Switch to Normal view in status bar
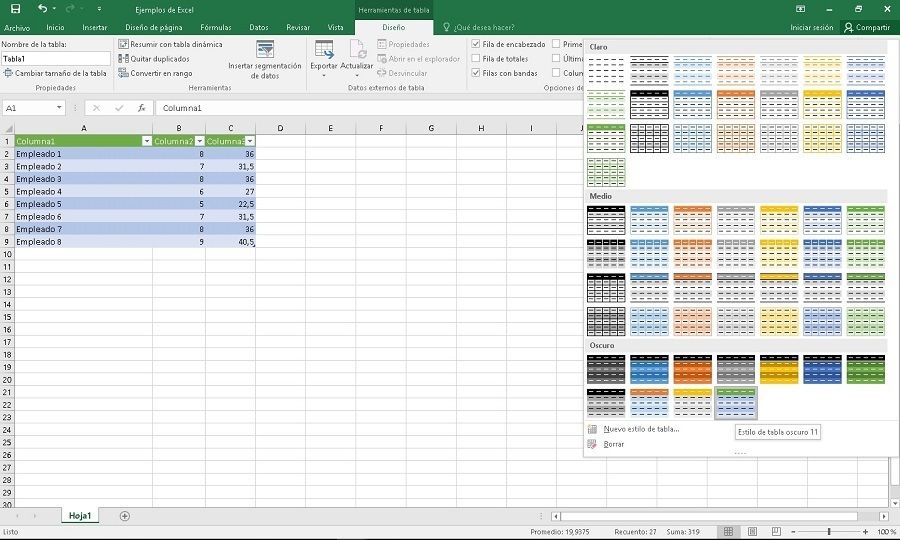This screenshot has width=900, height=540. tap(728, 532)
